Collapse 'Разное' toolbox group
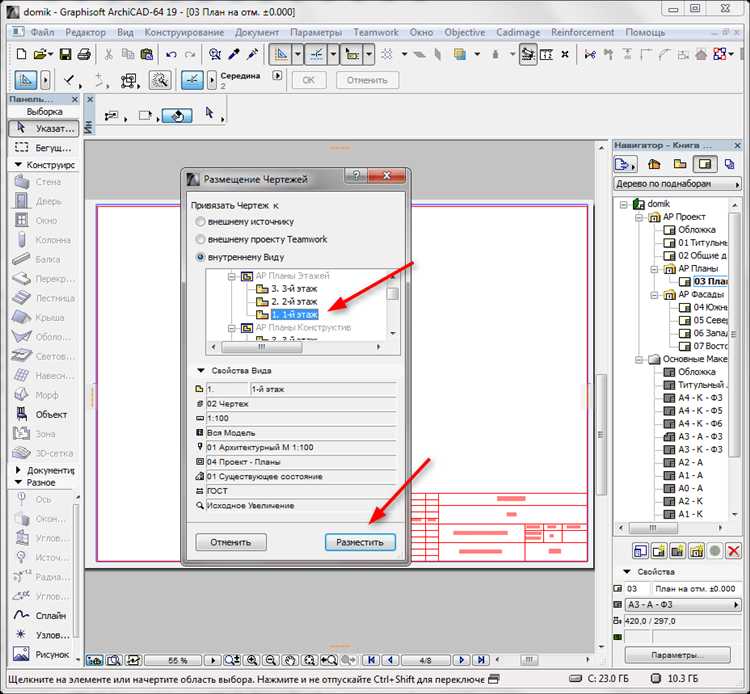Viewport: 750px width, 694px height. click(18, 482)
